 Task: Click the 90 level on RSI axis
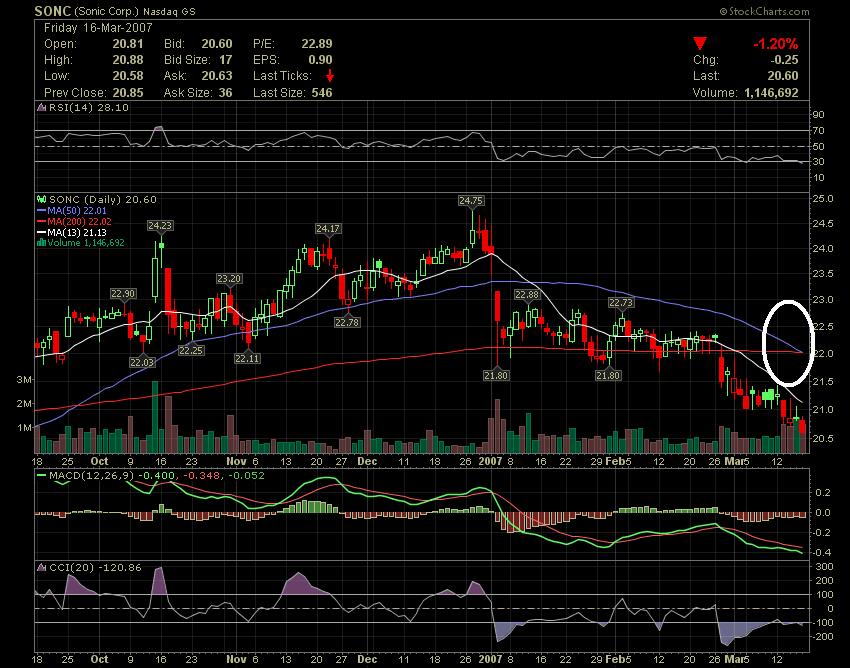point(818,114)
